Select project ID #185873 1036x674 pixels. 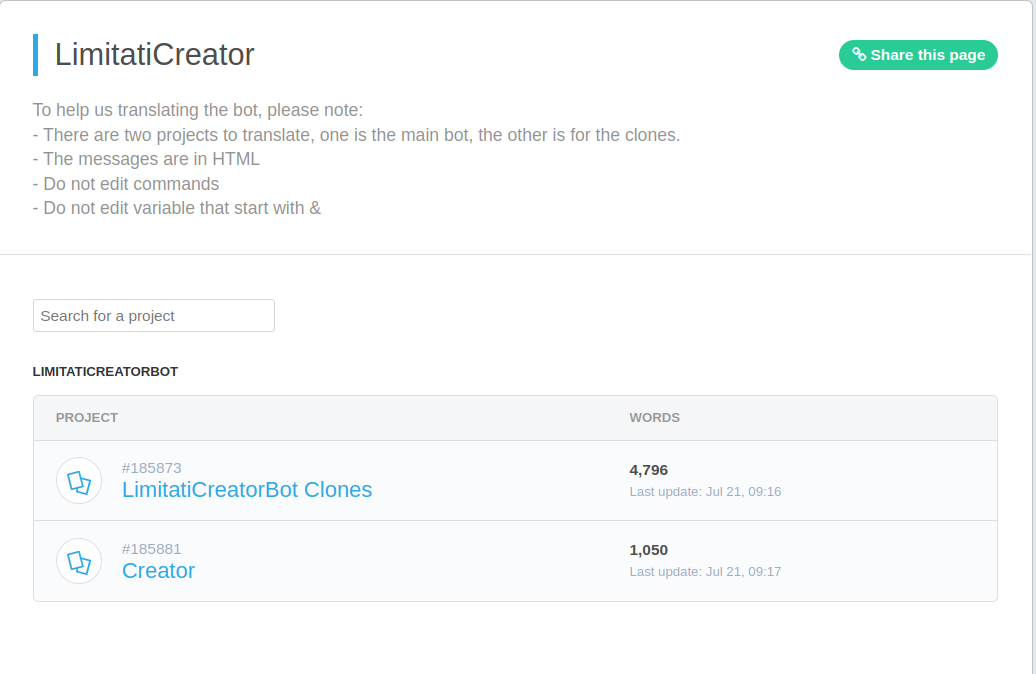click(x=152, y=468)
